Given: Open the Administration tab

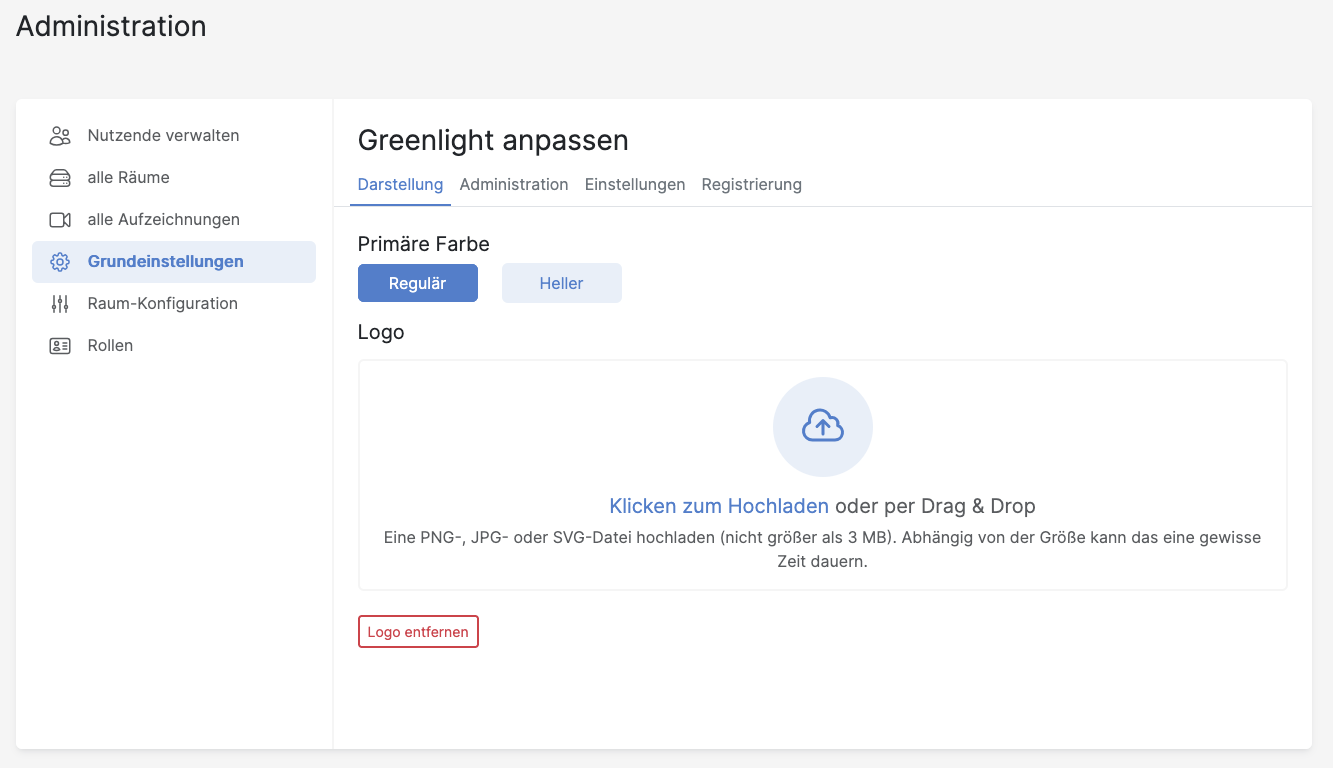Looking at the screenshot, I should 514,185.
